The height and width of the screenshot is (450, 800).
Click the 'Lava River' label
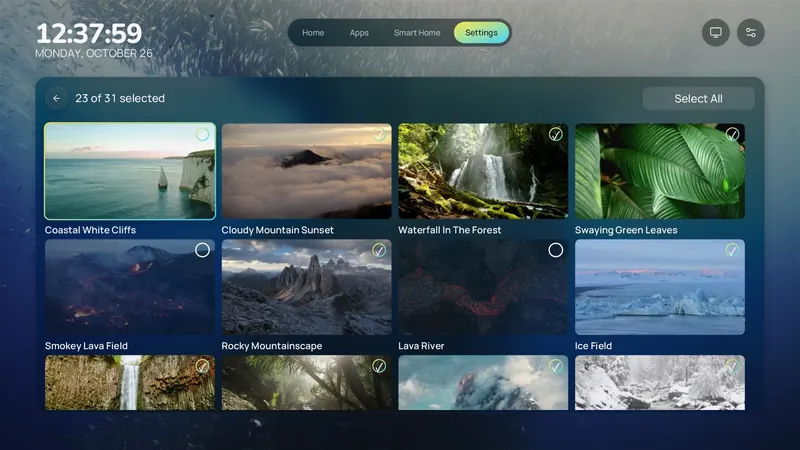point(421,346)
